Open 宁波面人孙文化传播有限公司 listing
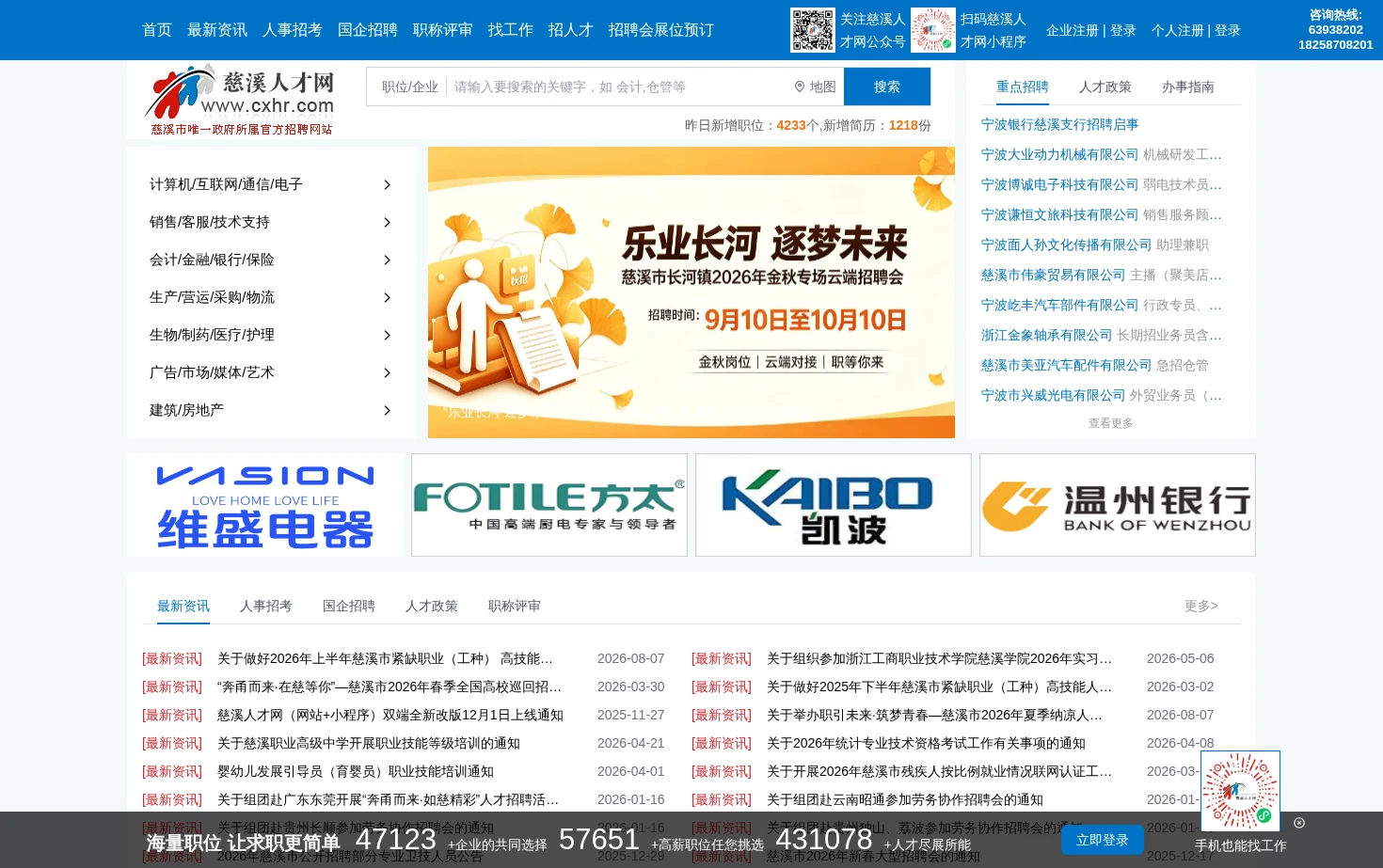 [1067, 245]
